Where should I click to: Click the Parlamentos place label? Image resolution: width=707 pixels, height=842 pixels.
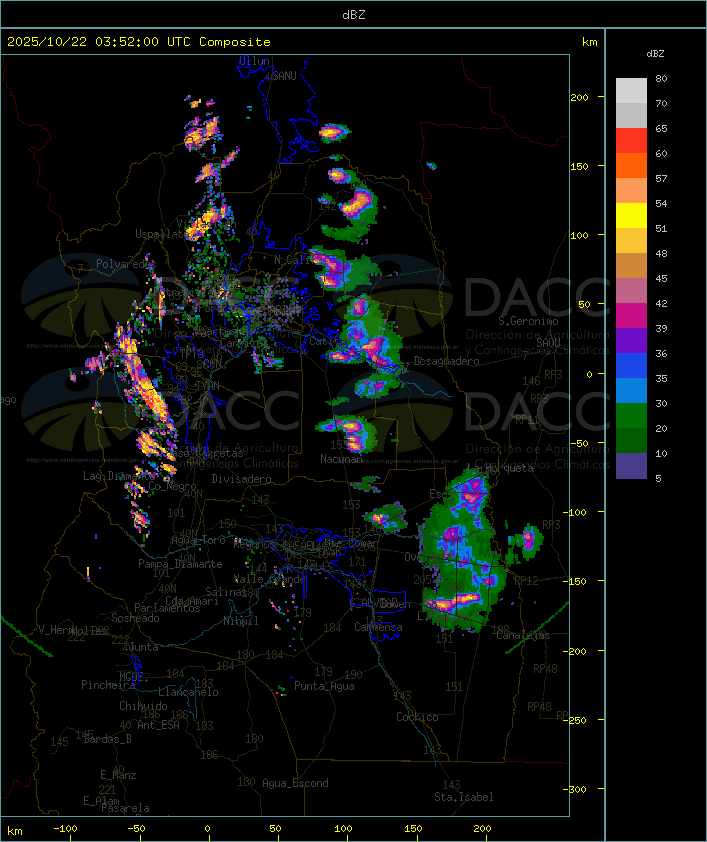coord(167,608)
